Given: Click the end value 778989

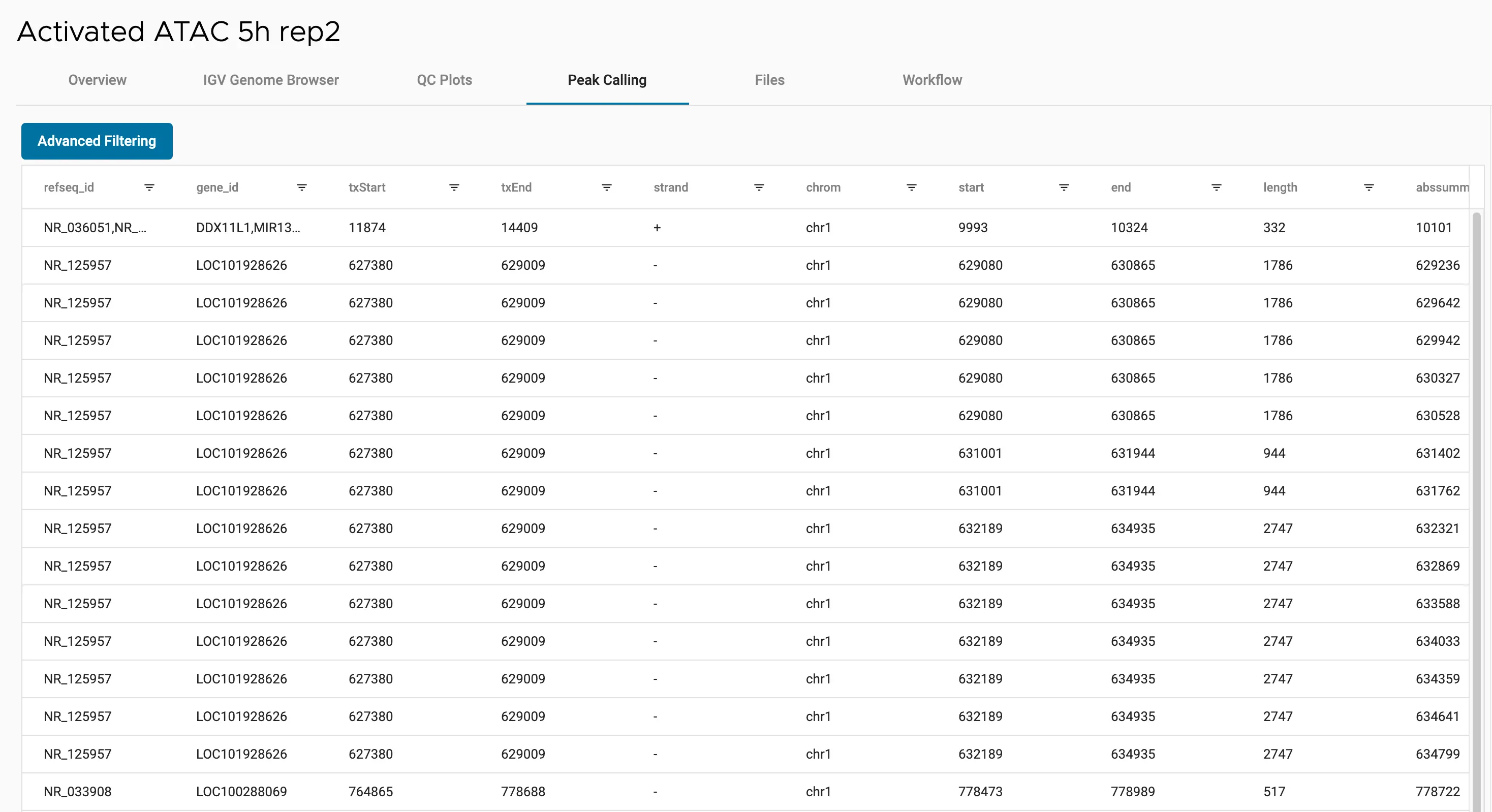Looking at the screenshot, I should click(x=1133, y=792).
